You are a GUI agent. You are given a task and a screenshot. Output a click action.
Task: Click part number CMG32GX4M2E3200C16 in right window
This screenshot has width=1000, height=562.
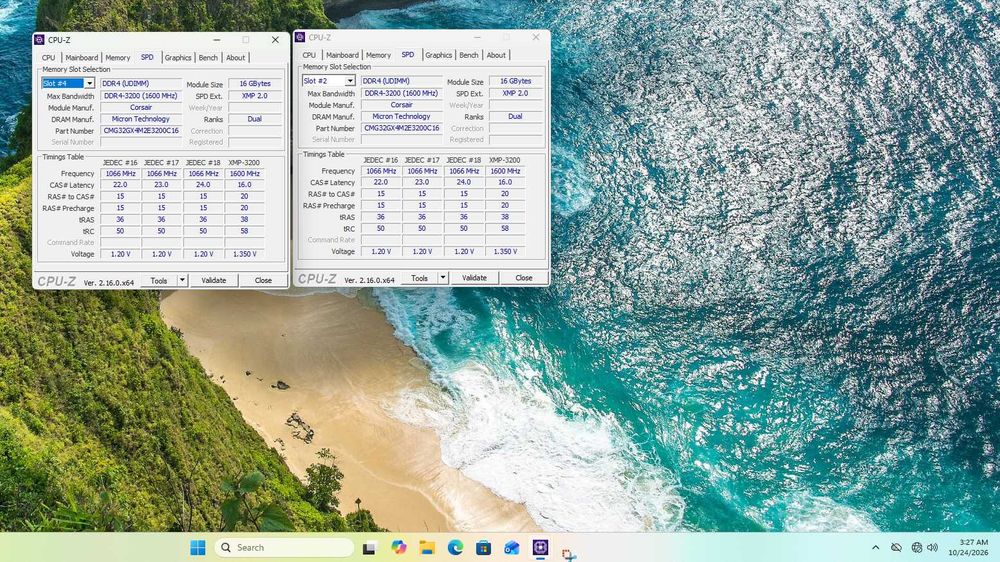click(402, 128)
